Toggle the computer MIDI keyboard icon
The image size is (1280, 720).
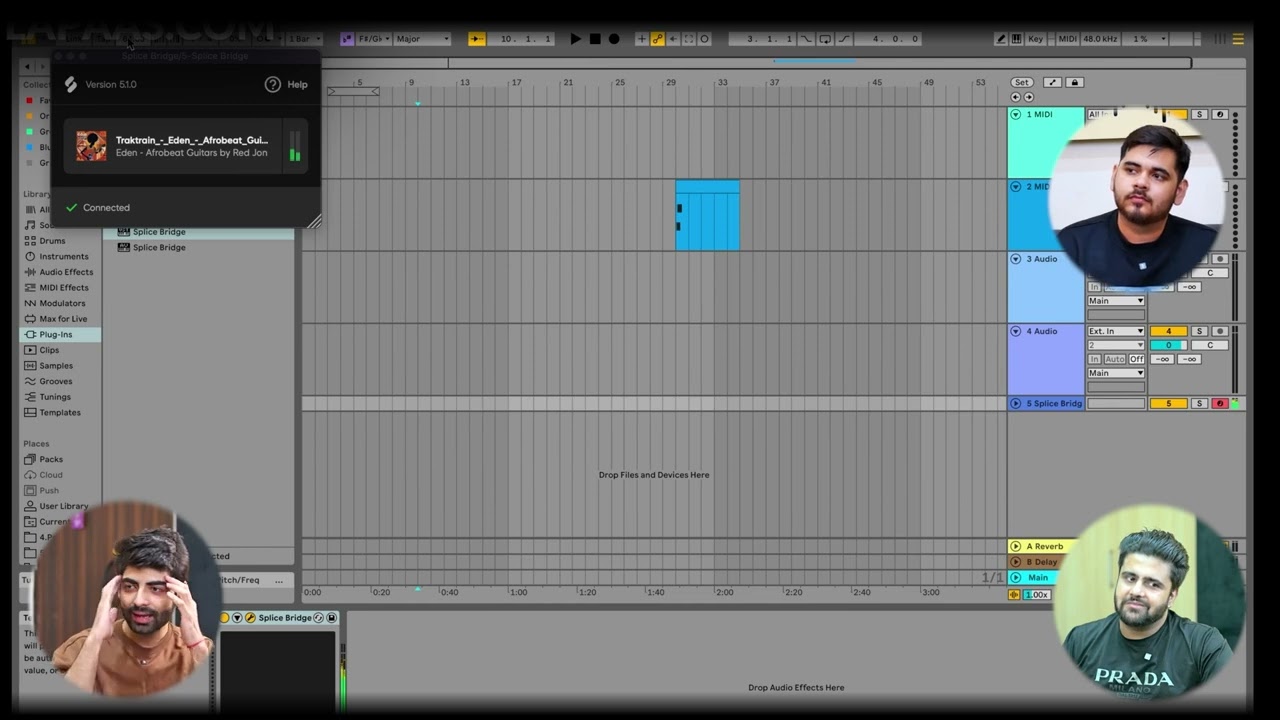tap(1017, 39)
